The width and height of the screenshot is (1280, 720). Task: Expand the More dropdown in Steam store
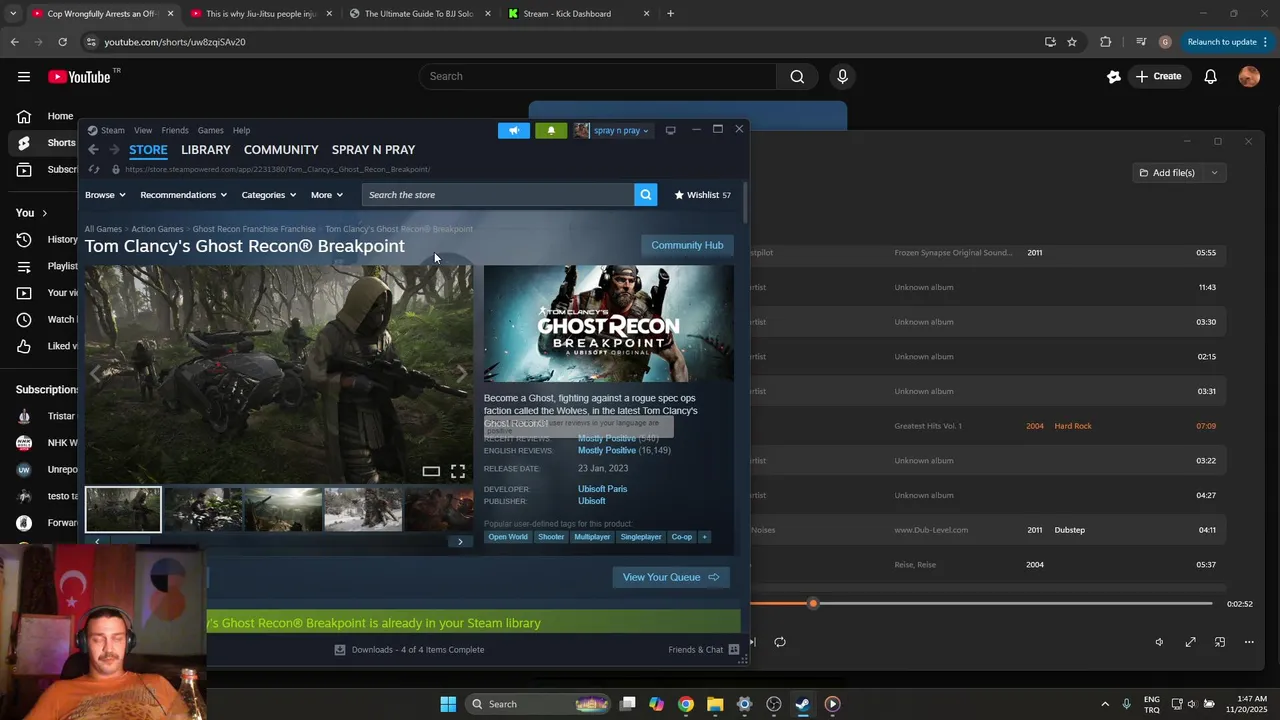click(327, 195)
